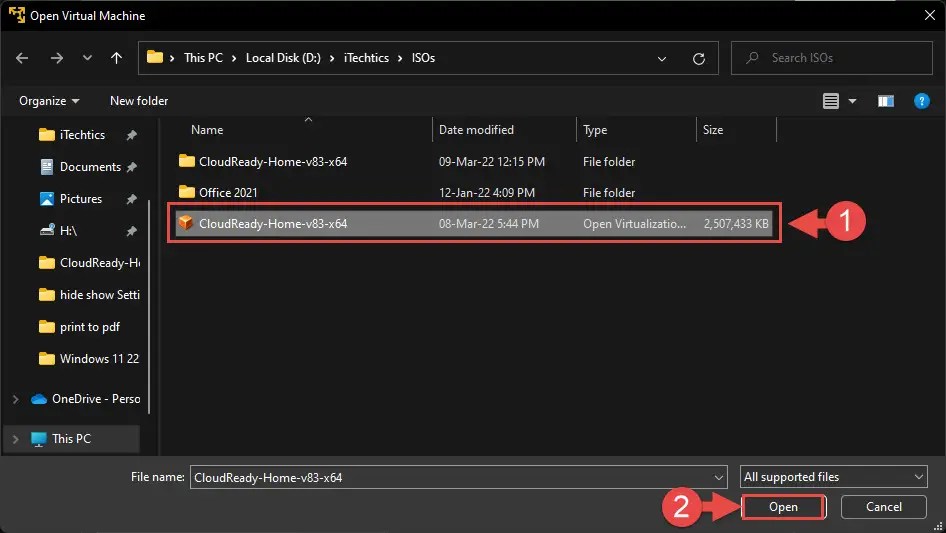Open recent locations dropdown arrow

87,58
